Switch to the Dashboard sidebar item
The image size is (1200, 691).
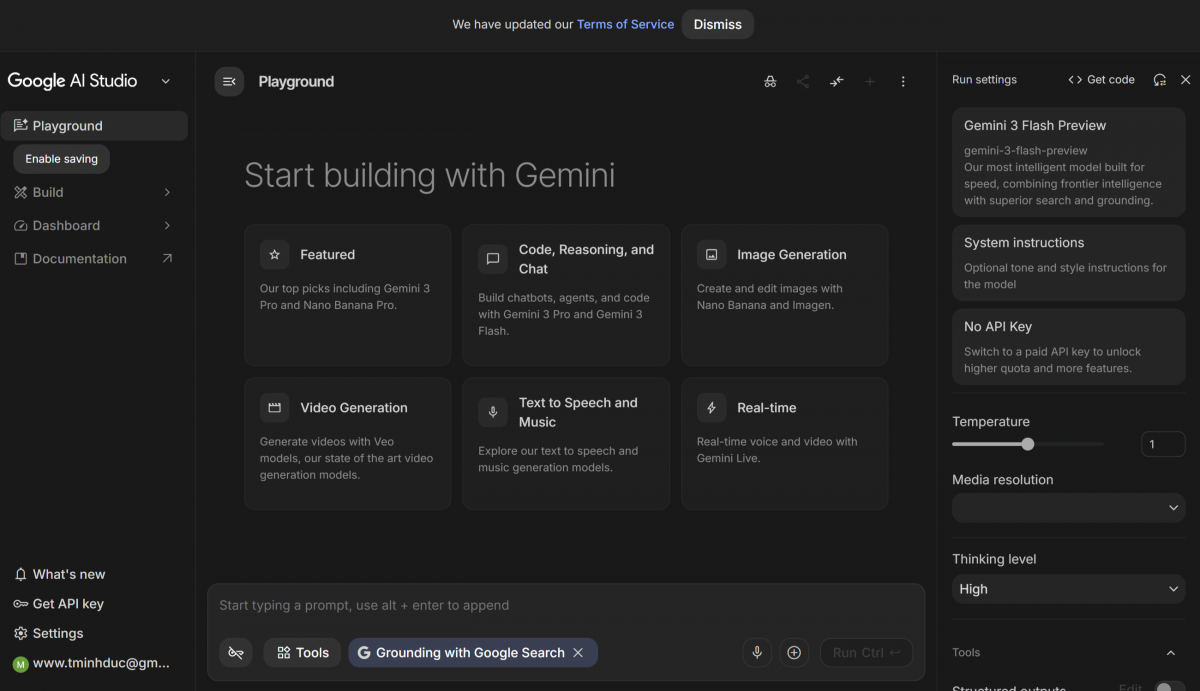click(x=95, y=225)
